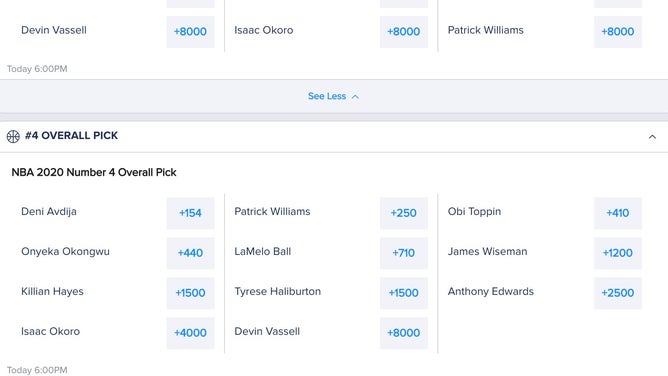
Task: Click Patrick Williams +8000 in the upper market
Action: 618,32
